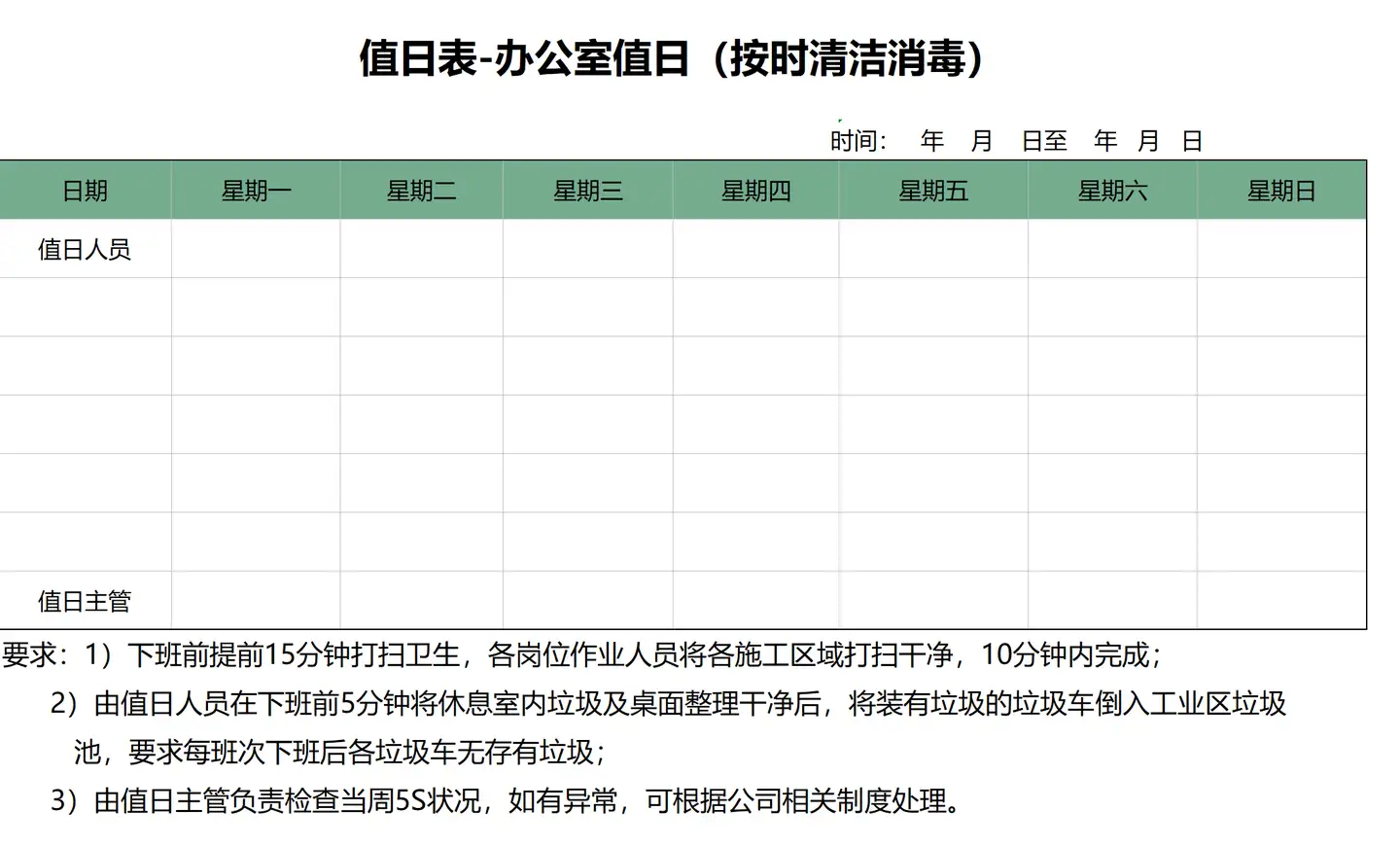Click the empty 星期五 cell in 值日人员 row
Viewport: 1400px width, 846px height.
coord(933,249)
